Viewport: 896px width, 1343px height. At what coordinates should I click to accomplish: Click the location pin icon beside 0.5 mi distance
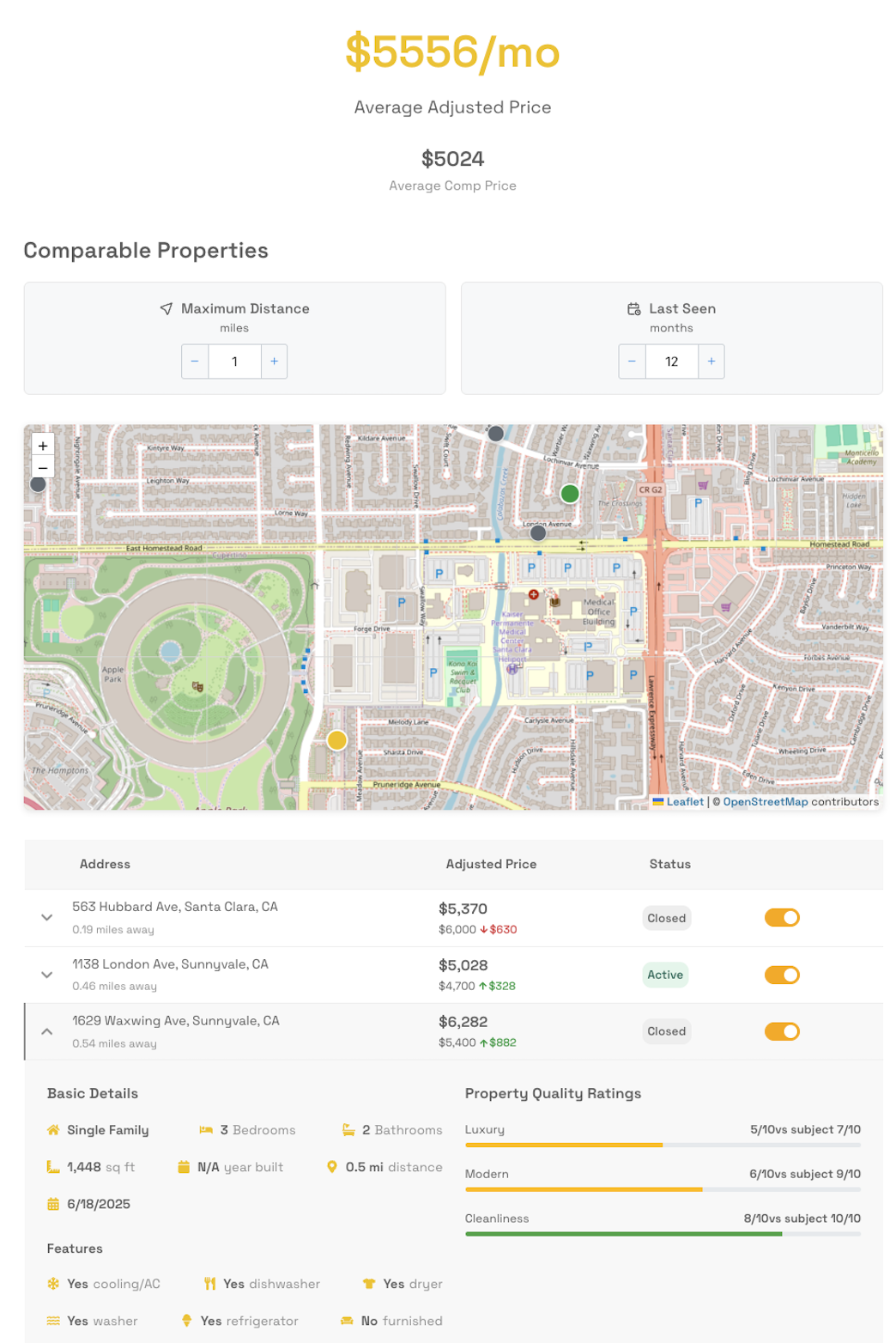pyautogui.click(x=333, y=1167)
